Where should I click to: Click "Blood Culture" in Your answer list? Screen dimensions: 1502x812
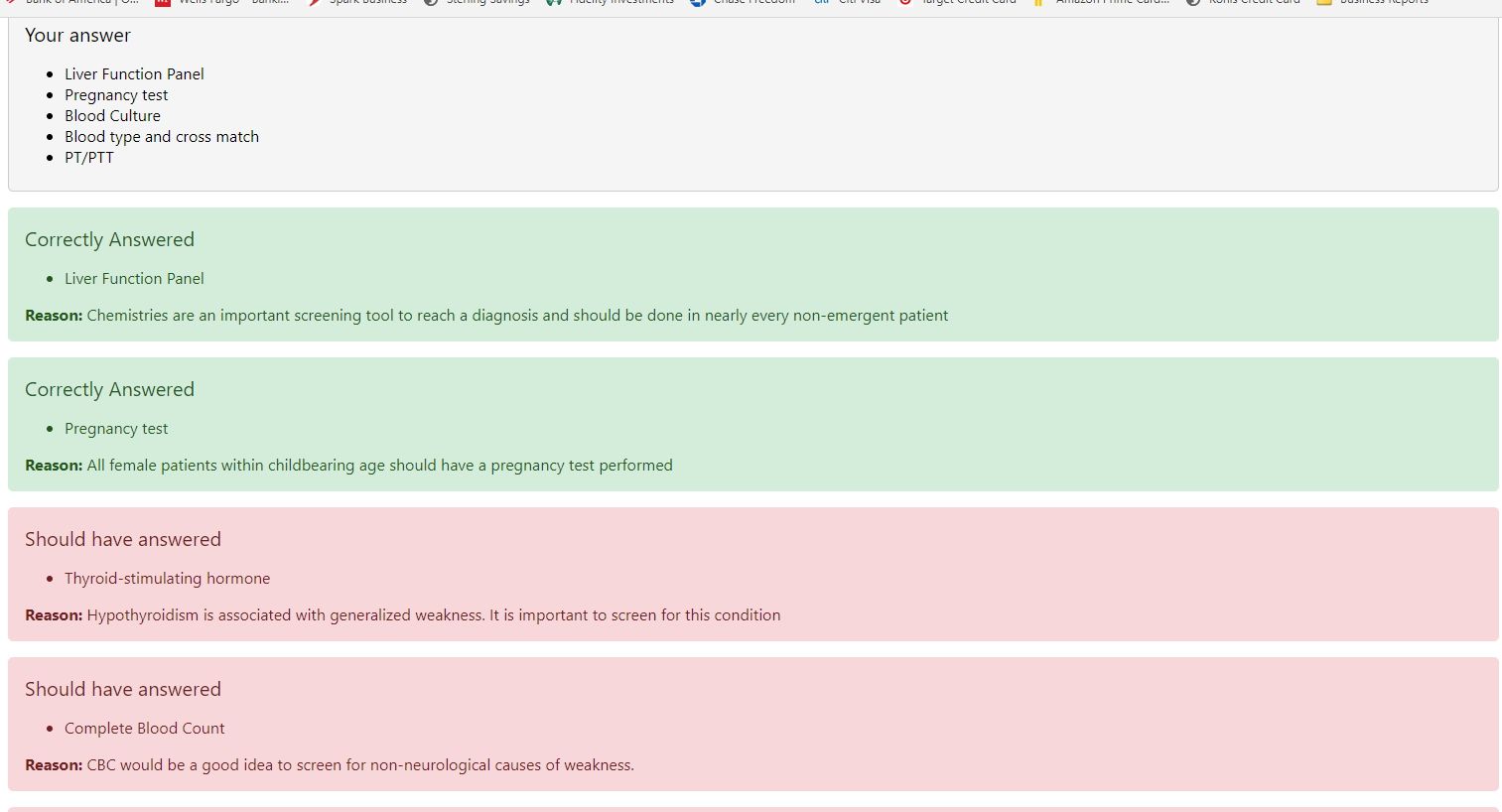[x=112, y=116]
